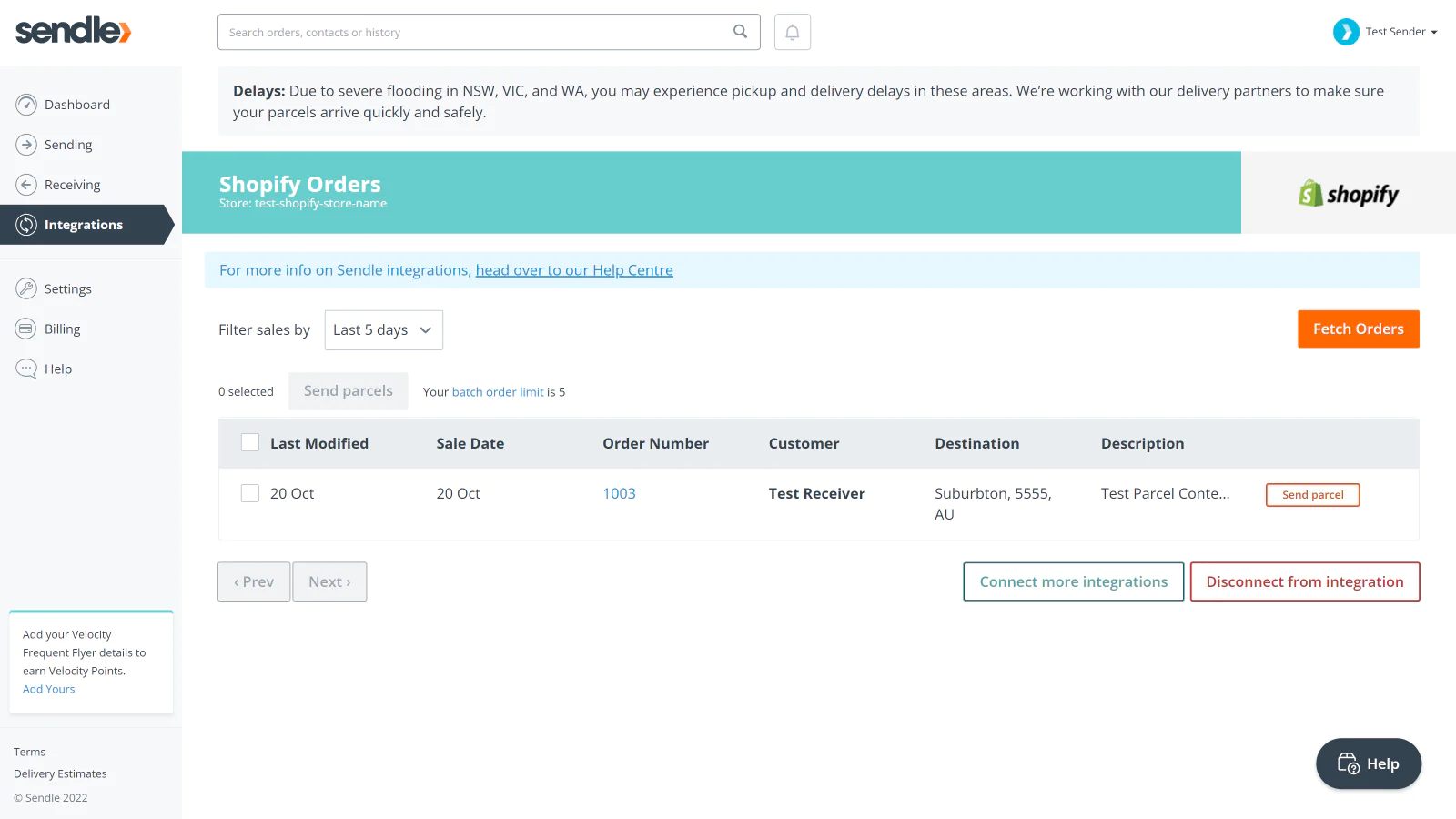1456x819 pixels.
Task: Go to Receiving in the sidebar
Action: (73, 185)
